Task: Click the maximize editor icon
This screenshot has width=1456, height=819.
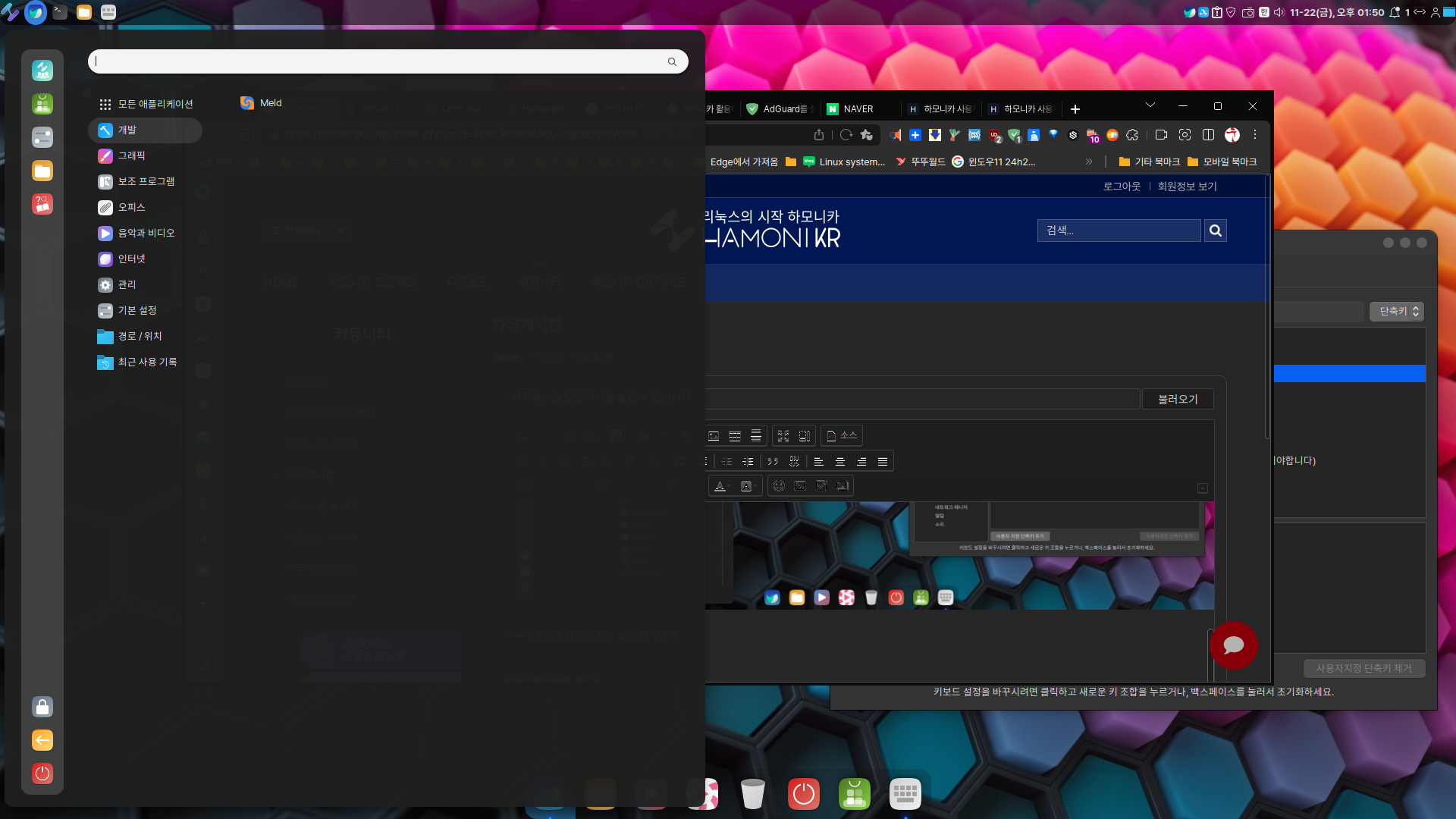Action: pyautogui.click(x=783, y=436)
